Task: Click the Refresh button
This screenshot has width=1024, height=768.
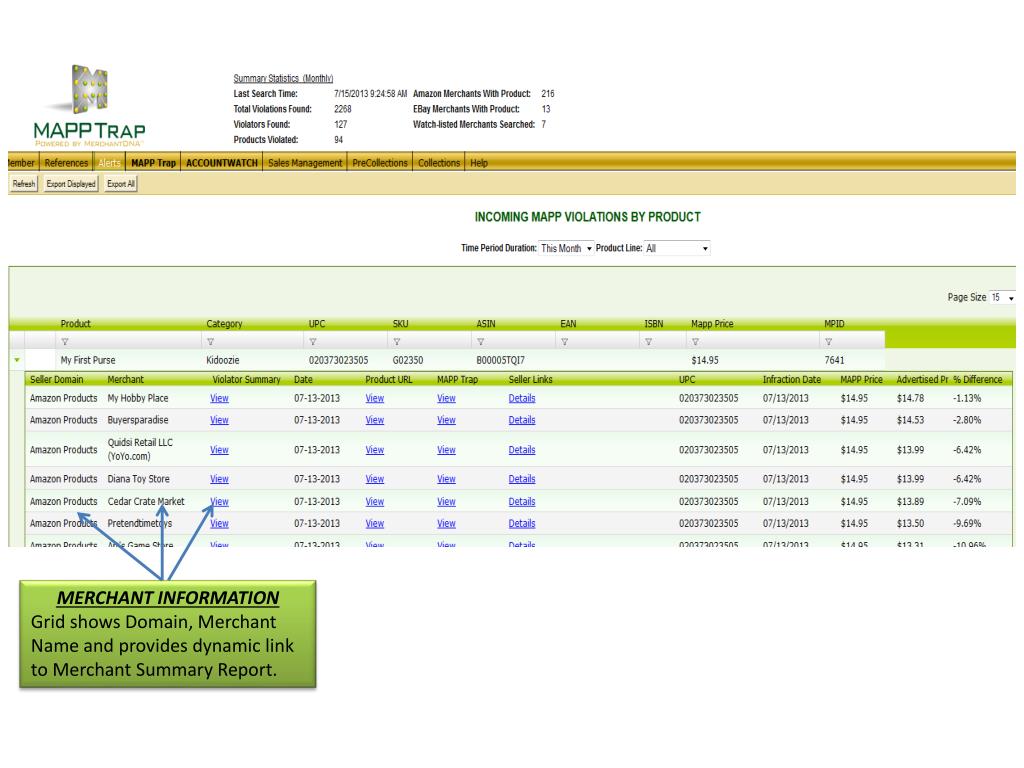Action: [24, 184]
